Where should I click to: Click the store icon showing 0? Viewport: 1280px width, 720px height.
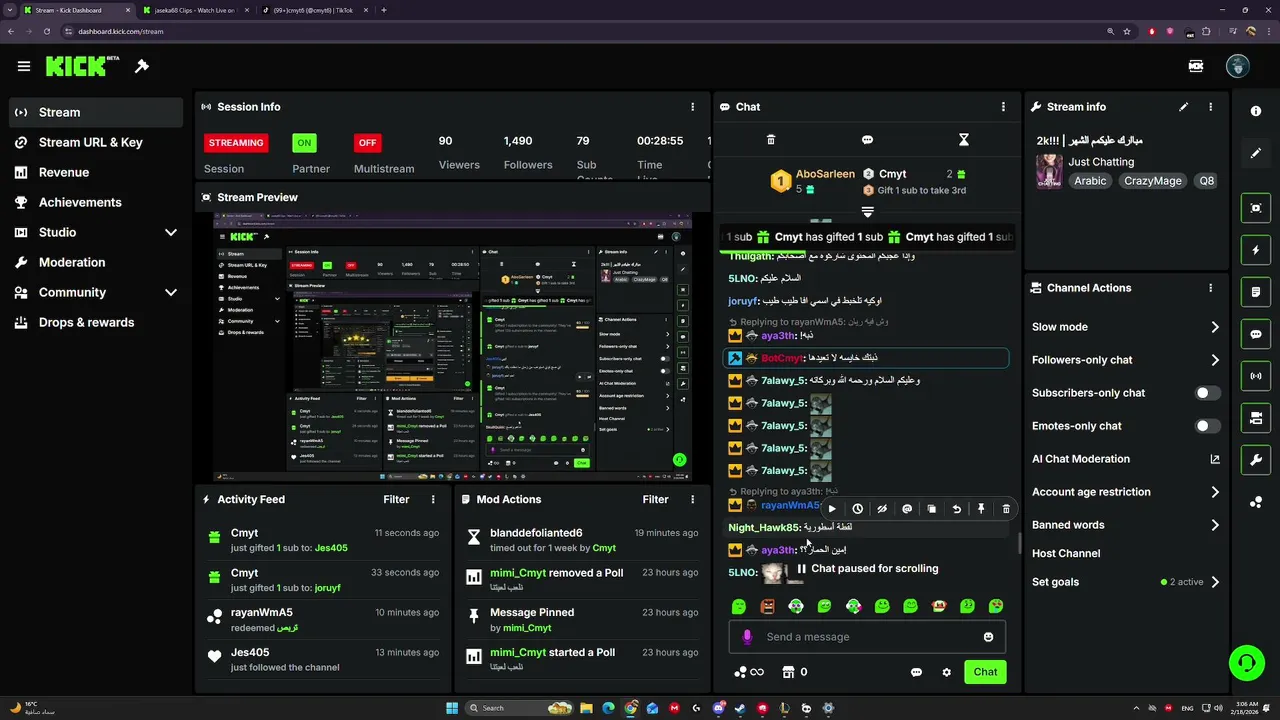794,672
